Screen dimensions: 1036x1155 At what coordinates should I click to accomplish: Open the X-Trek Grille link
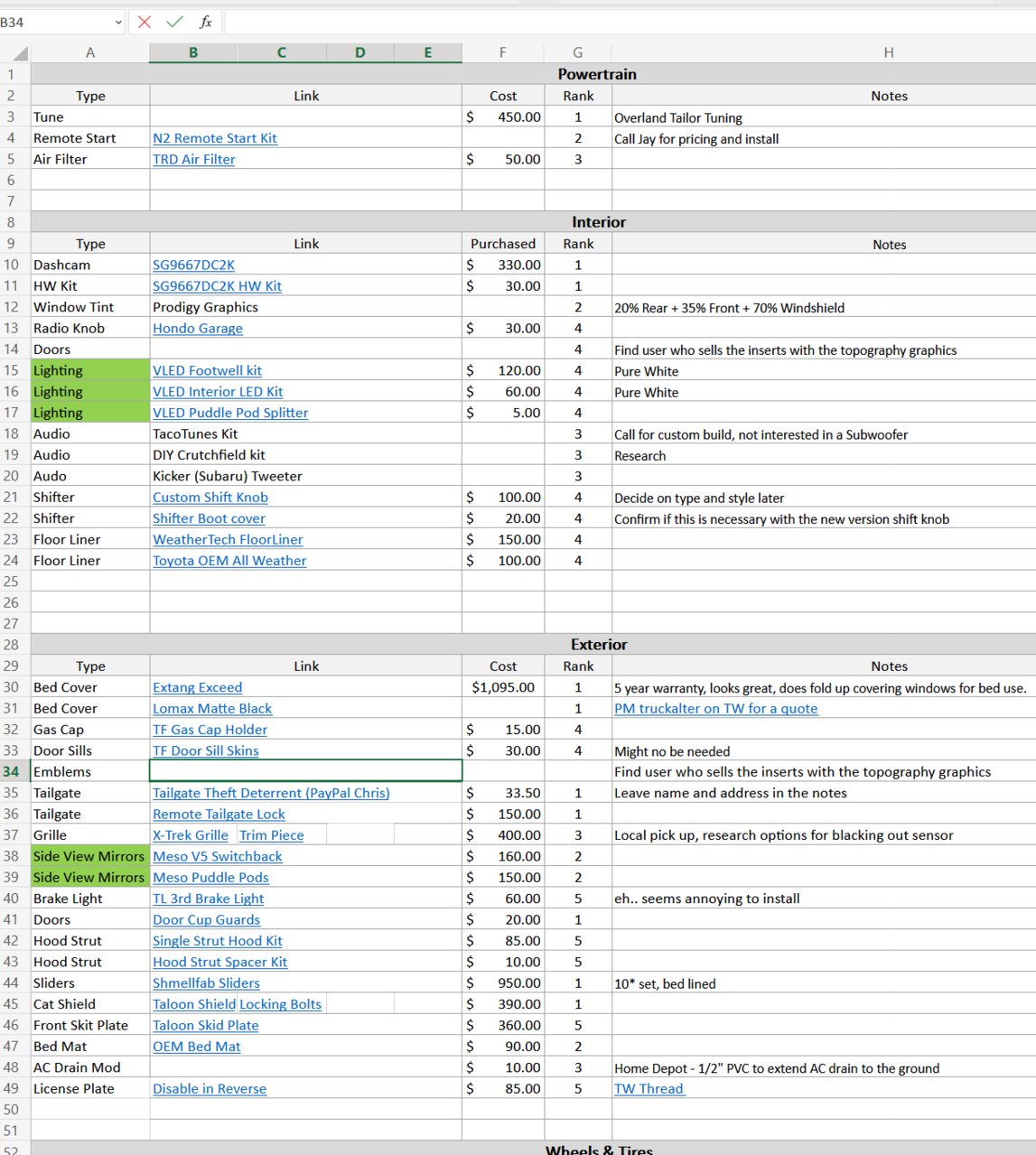[x=191, y=835]
